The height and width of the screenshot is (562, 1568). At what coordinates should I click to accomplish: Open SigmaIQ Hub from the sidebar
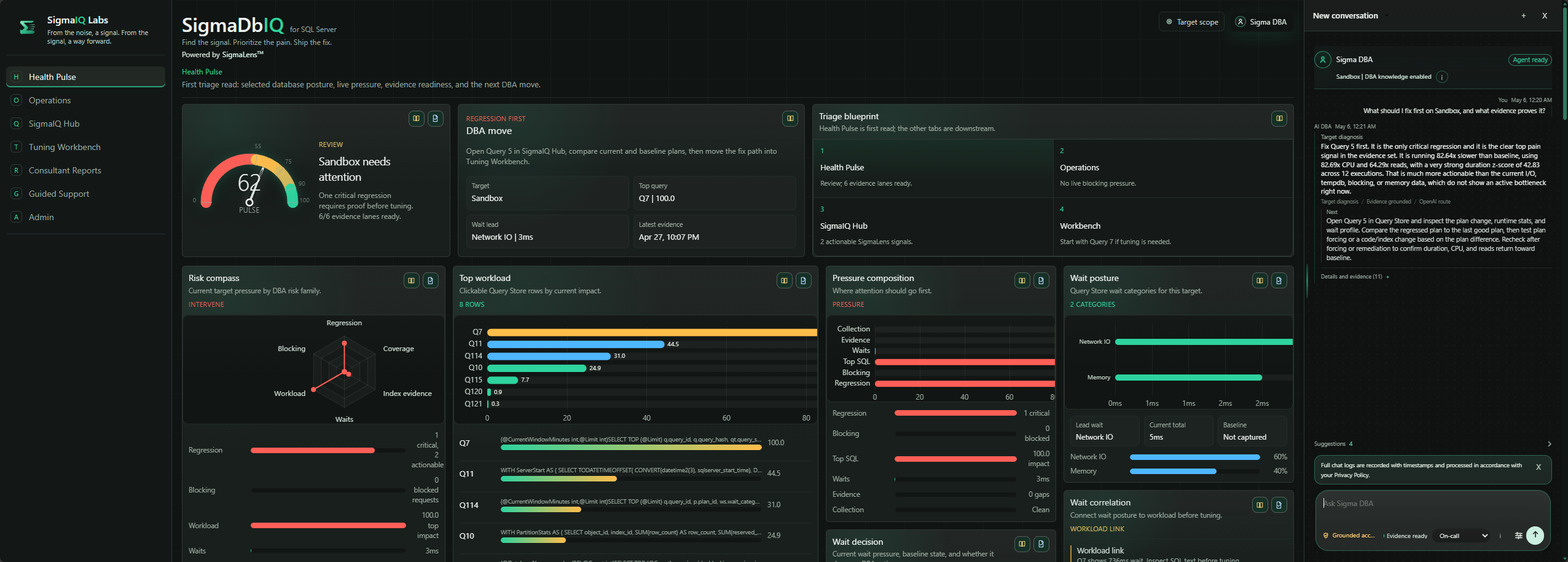85,124
